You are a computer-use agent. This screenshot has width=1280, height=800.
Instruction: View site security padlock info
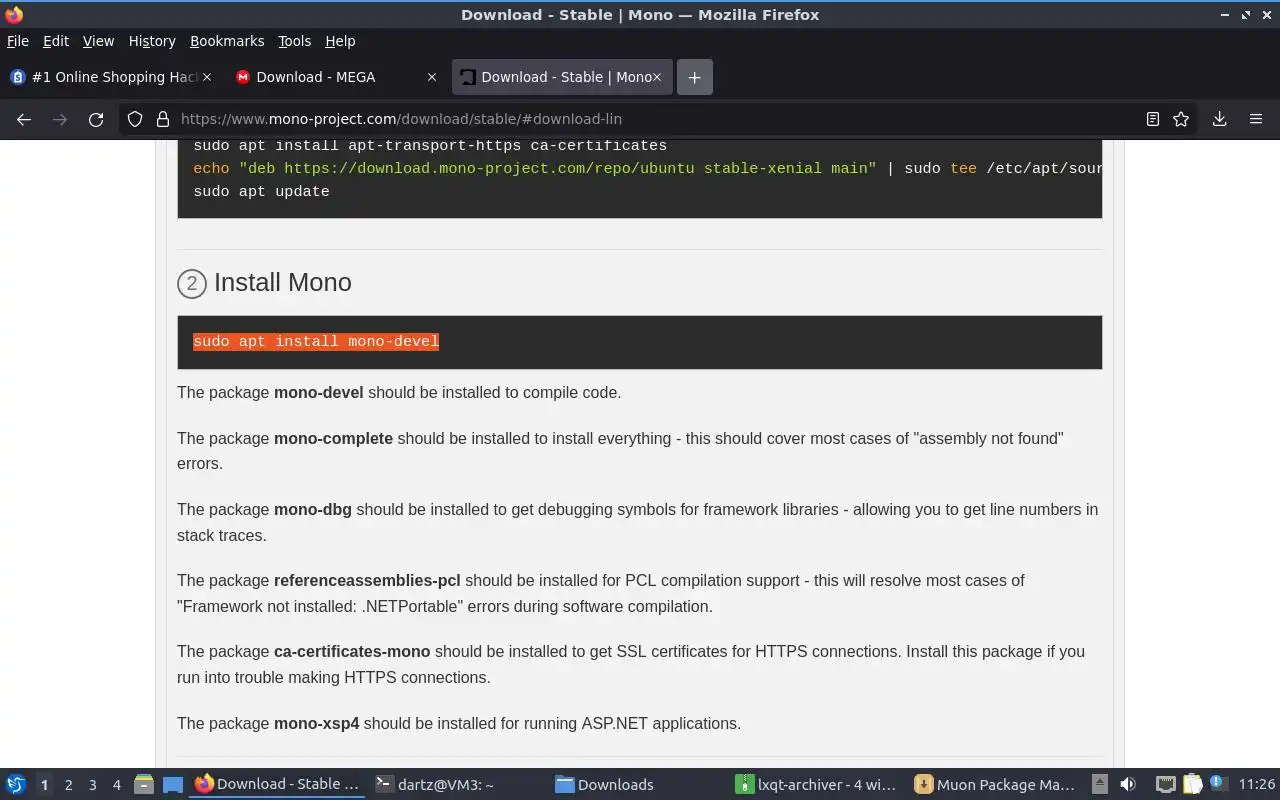coord(163,119)
